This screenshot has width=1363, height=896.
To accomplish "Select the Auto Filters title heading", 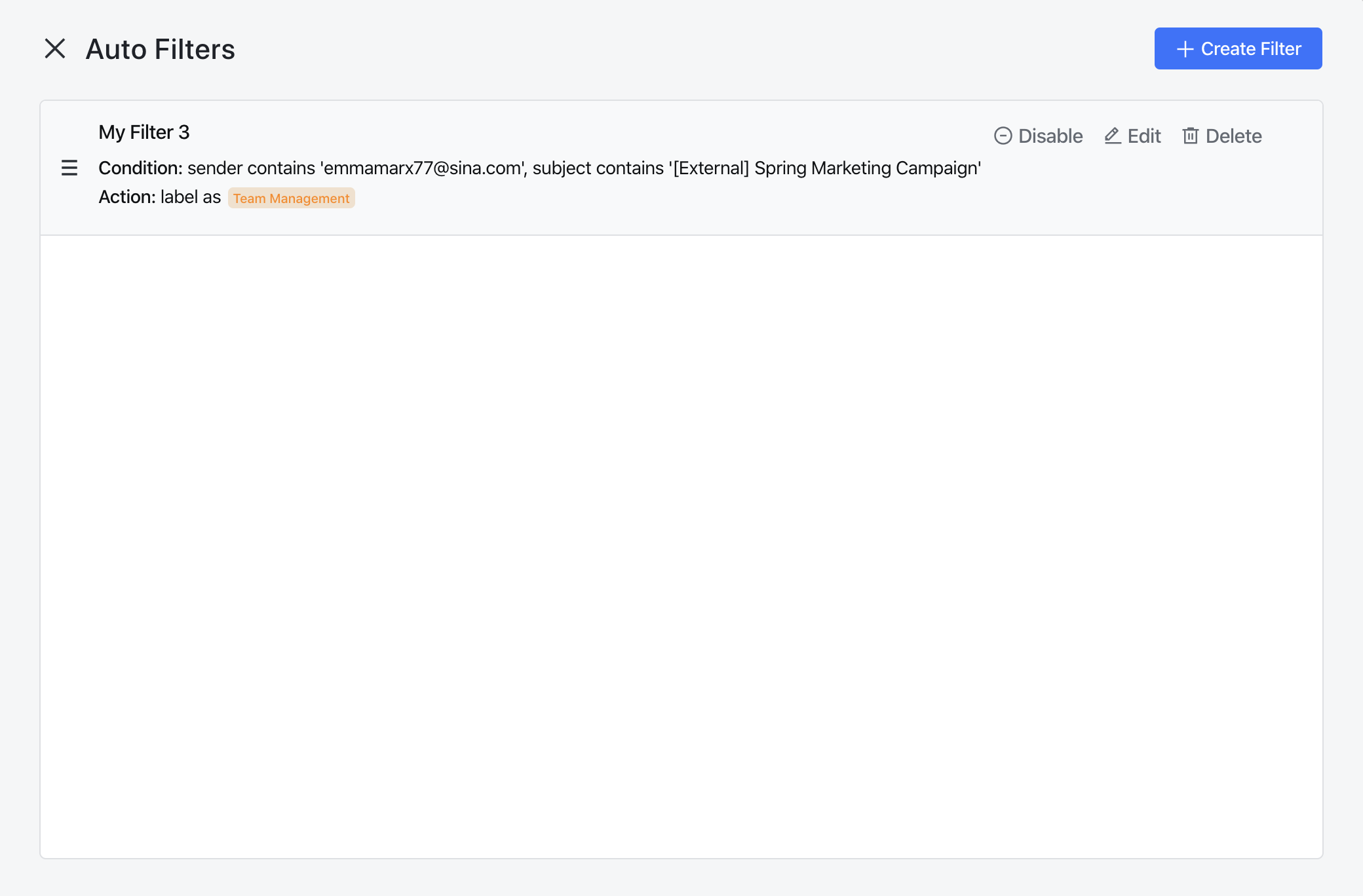I will [160, 48].
